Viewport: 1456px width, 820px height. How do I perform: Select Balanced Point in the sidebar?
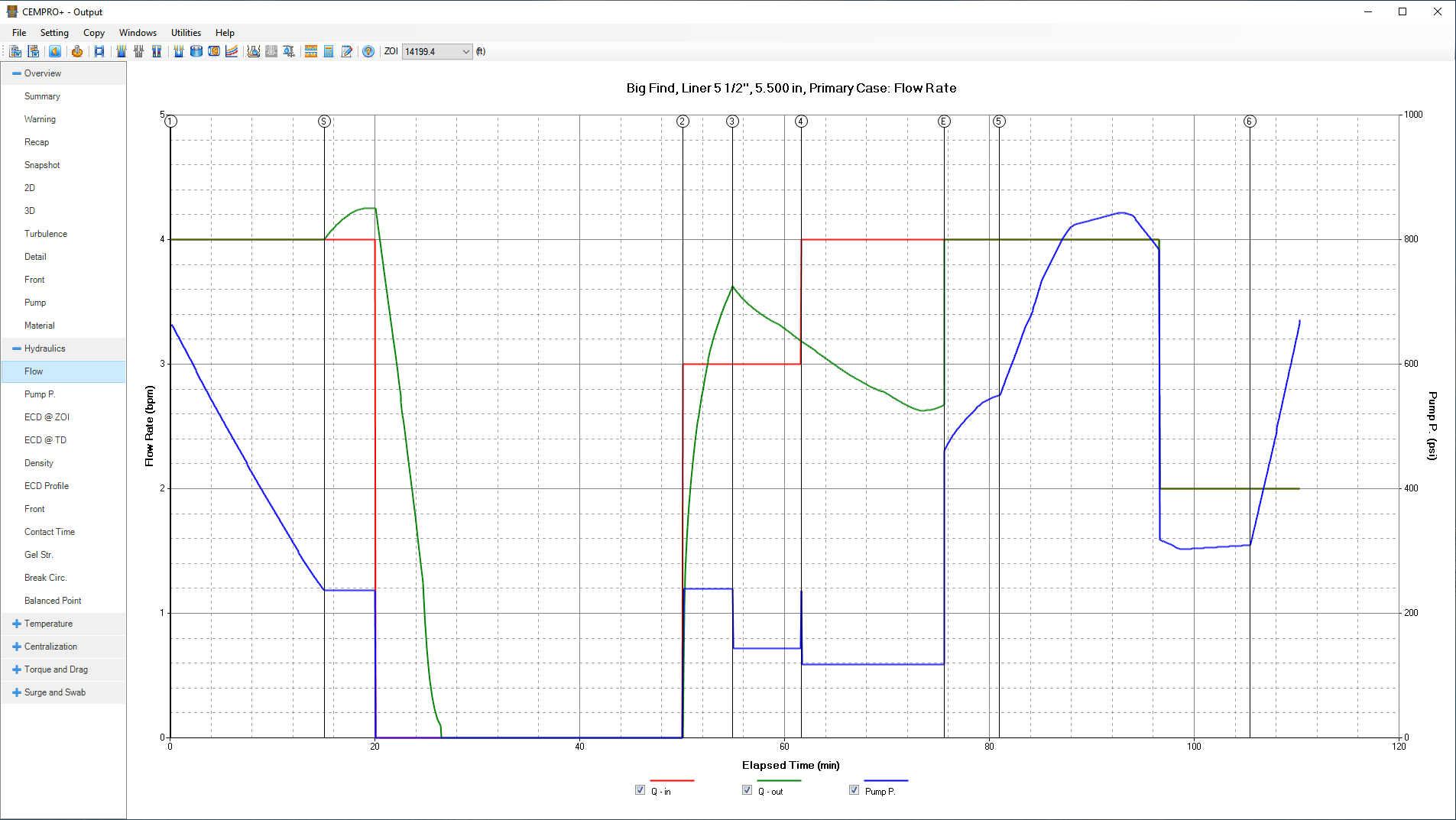coord(53,601)
